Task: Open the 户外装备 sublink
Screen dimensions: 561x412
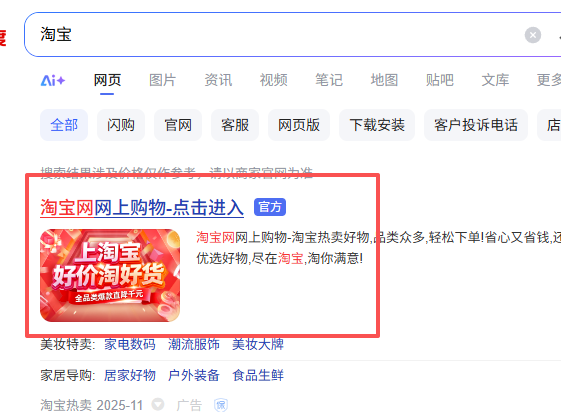Action: coord(194,376)
